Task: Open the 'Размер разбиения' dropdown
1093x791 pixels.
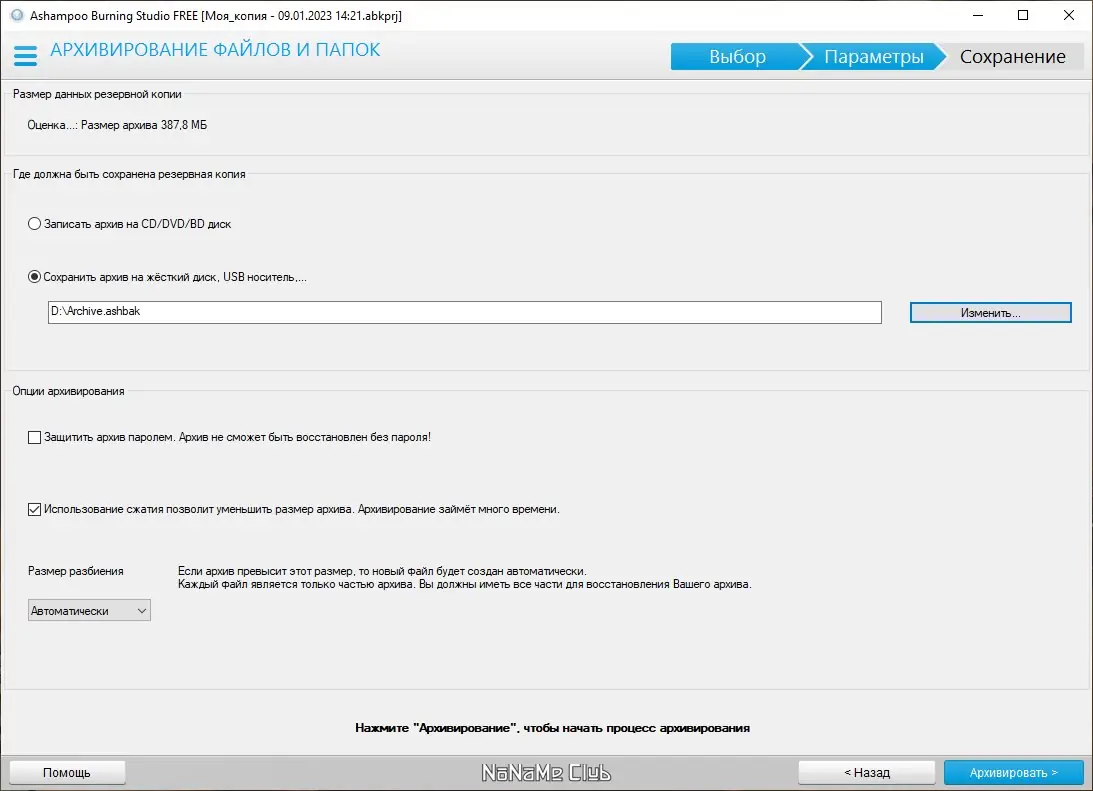Action: click(x=89, y=610)
